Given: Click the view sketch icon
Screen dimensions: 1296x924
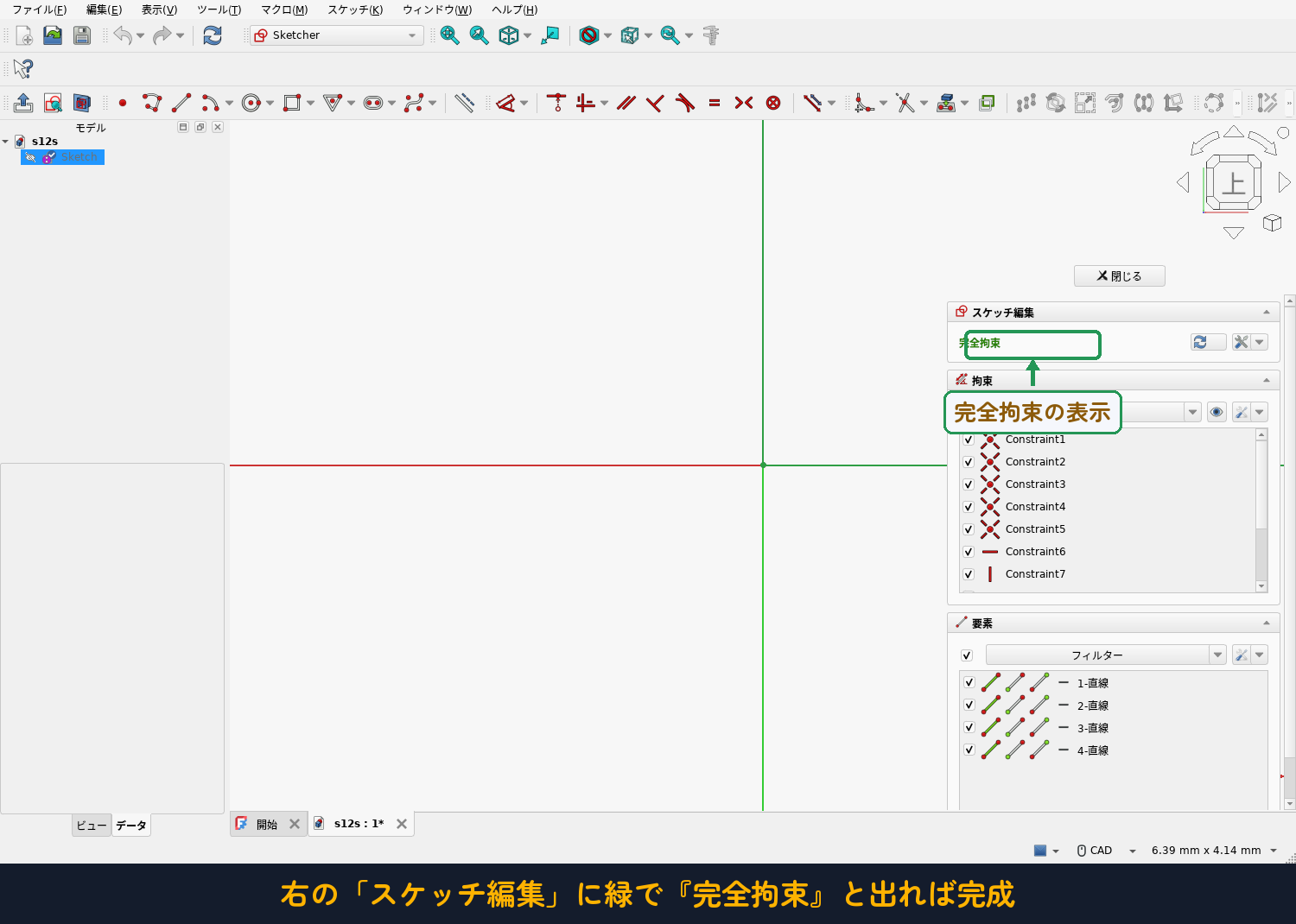Looking at the screenshot, I should point(53,103).
